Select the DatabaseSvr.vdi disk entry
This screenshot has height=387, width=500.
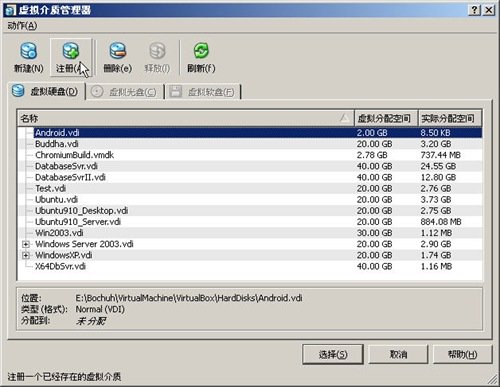(x=66, y=166)
